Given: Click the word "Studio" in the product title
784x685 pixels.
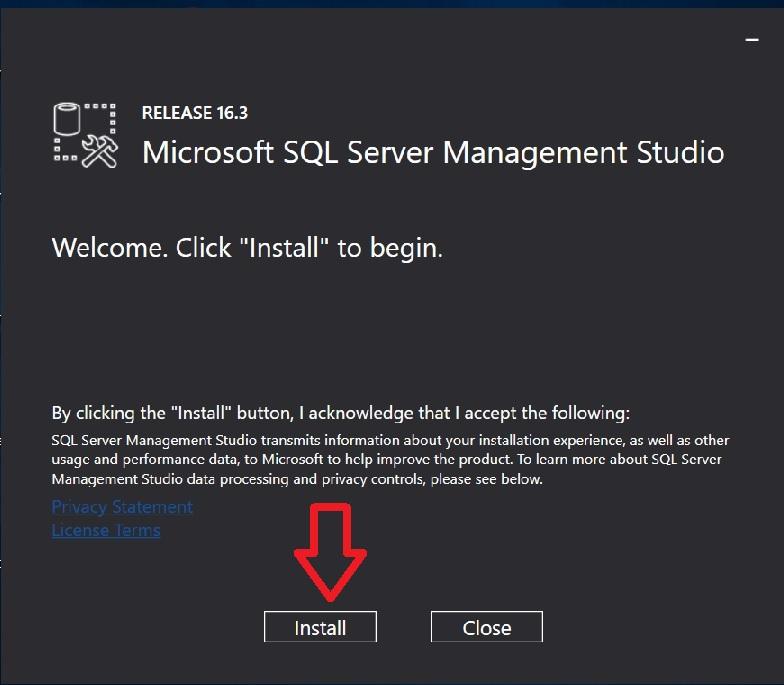Looking at the screenshot, I should [680, 153].
